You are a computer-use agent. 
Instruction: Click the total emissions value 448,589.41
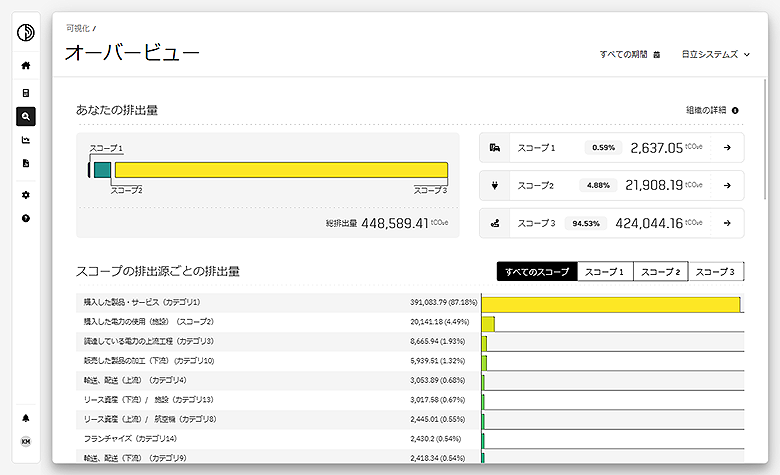coord(395,223)
